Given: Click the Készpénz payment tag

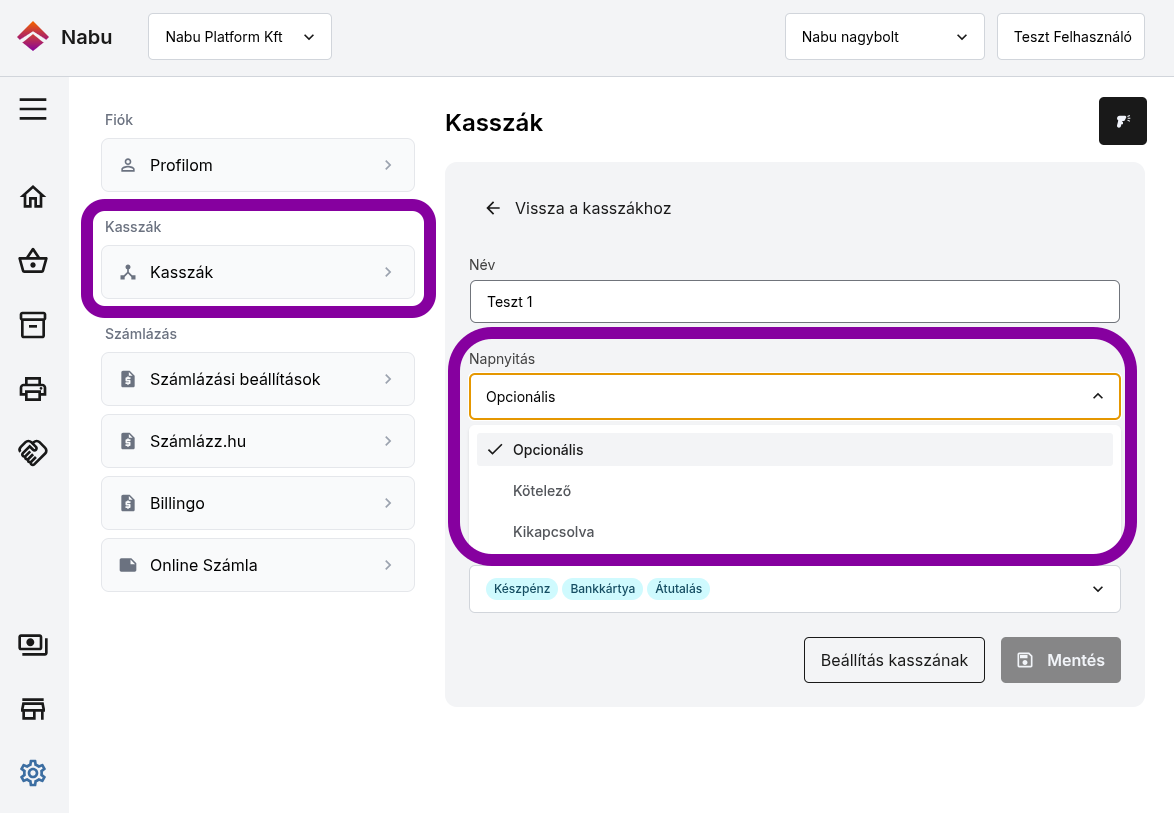Looking at the screenshot, I should 522,589.
